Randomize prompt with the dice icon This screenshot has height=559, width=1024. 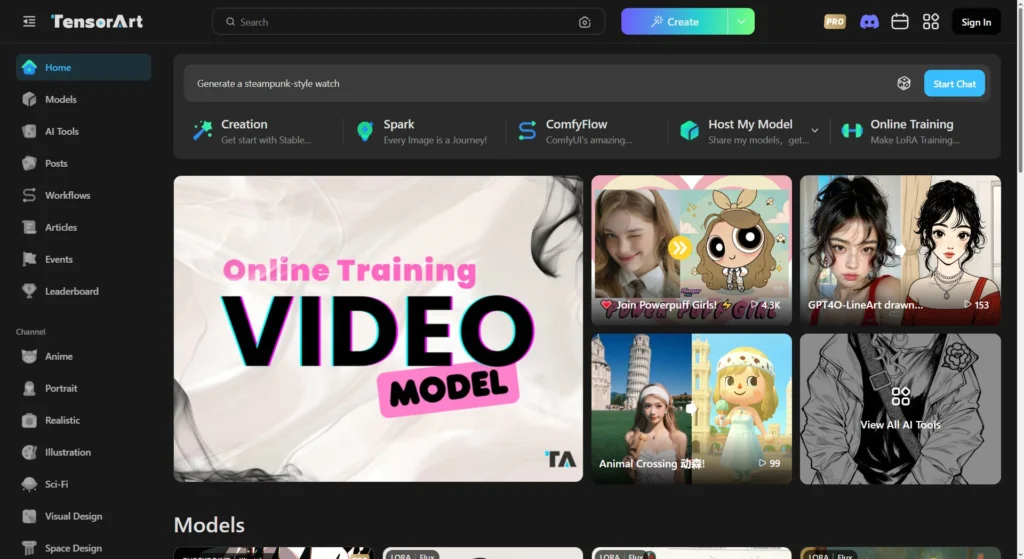pos(904,83)
